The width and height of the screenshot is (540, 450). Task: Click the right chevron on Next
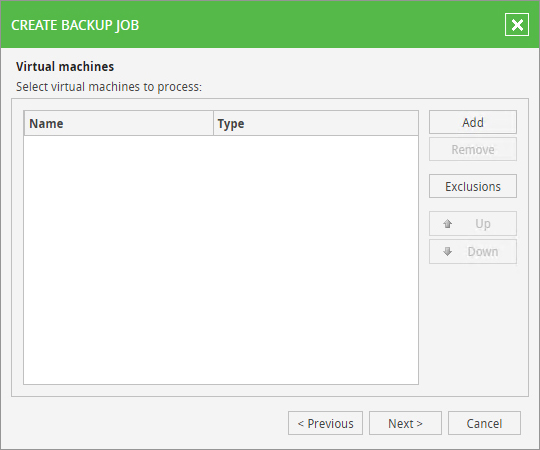419,423
